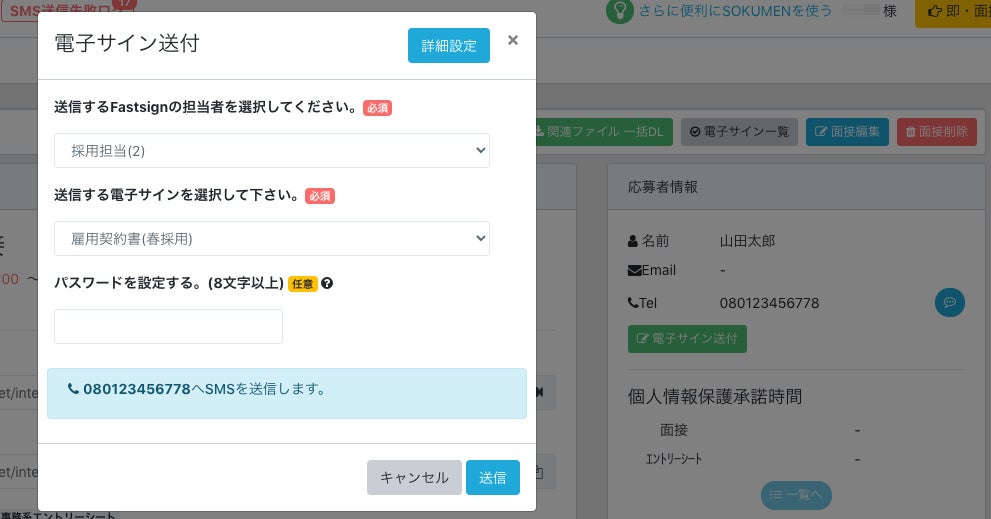The height and width of the screenshot is (519, 991).
Task: Click the 詳細設定 button
Action: [449, 46]
